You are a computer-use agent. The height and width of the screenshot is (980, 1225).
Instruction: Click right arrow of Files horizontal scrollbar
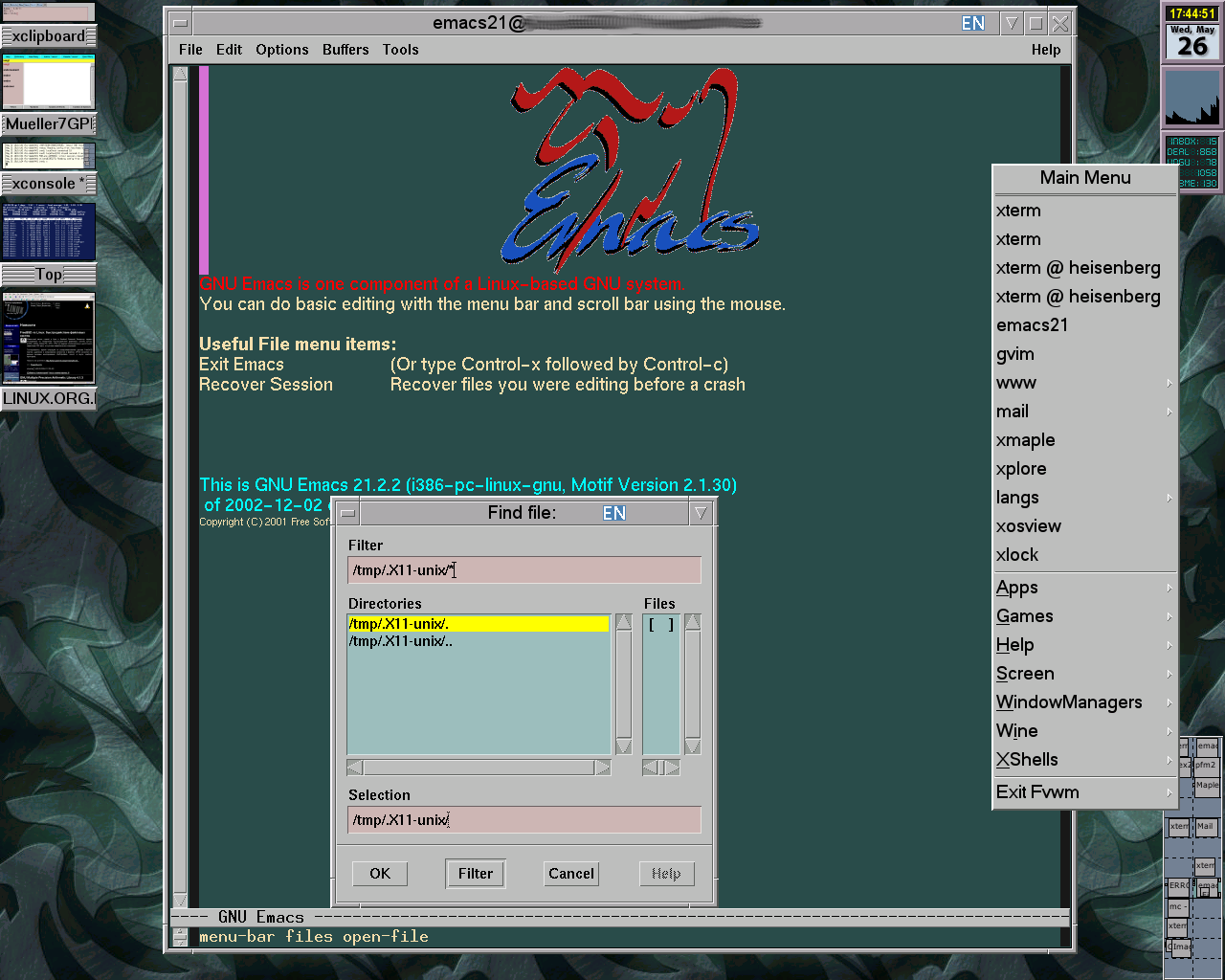coord(673,768)
